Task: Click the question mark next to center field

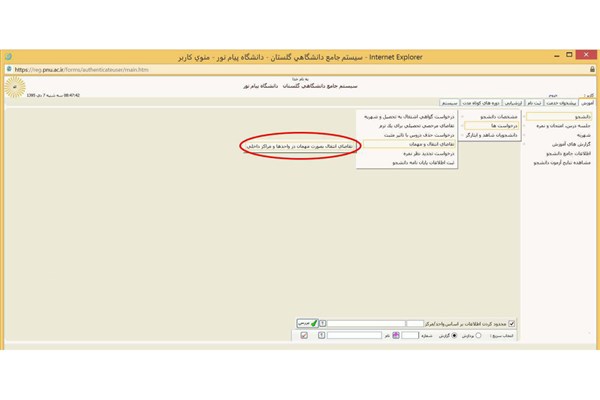Action: click(323, 323)
